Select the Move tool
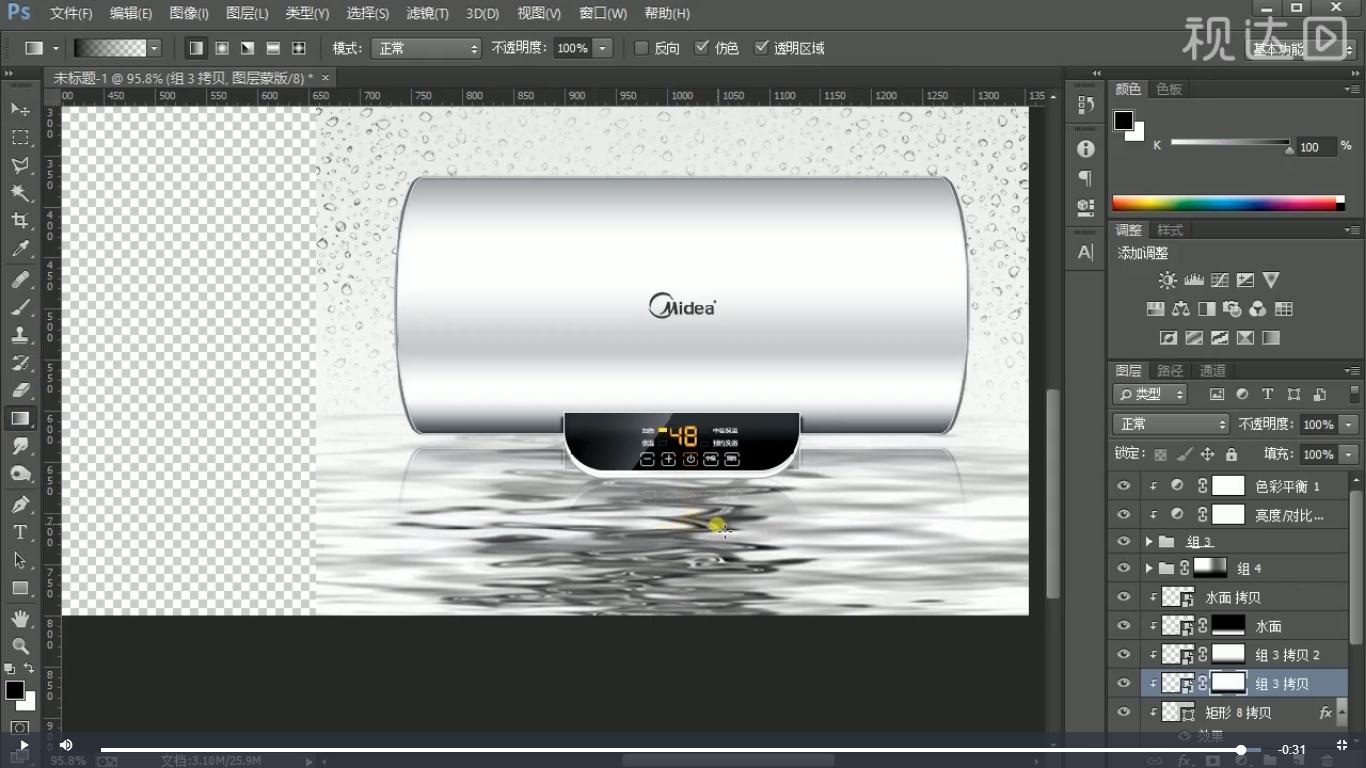The image size is (1366, 768). (x=19, y=108)
